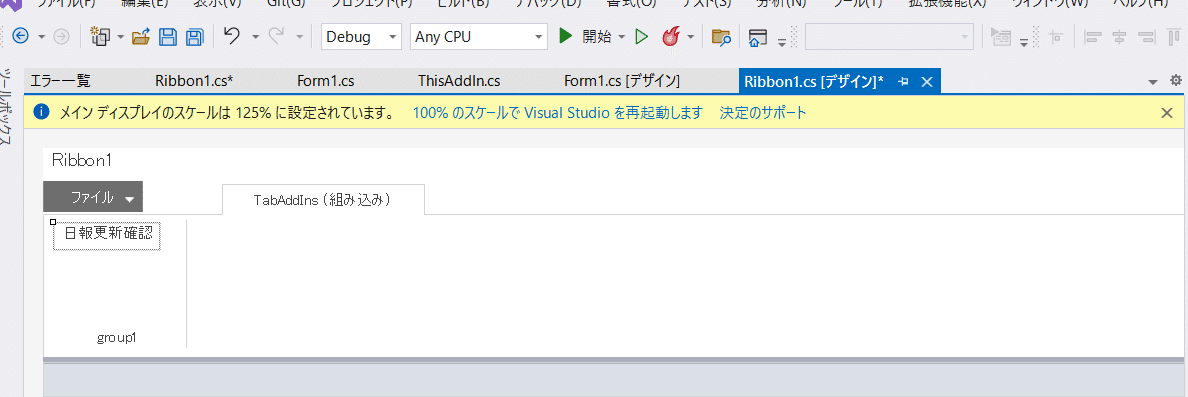Close the Ribbon1.cs [デザイン] tab

click(926, 81)
